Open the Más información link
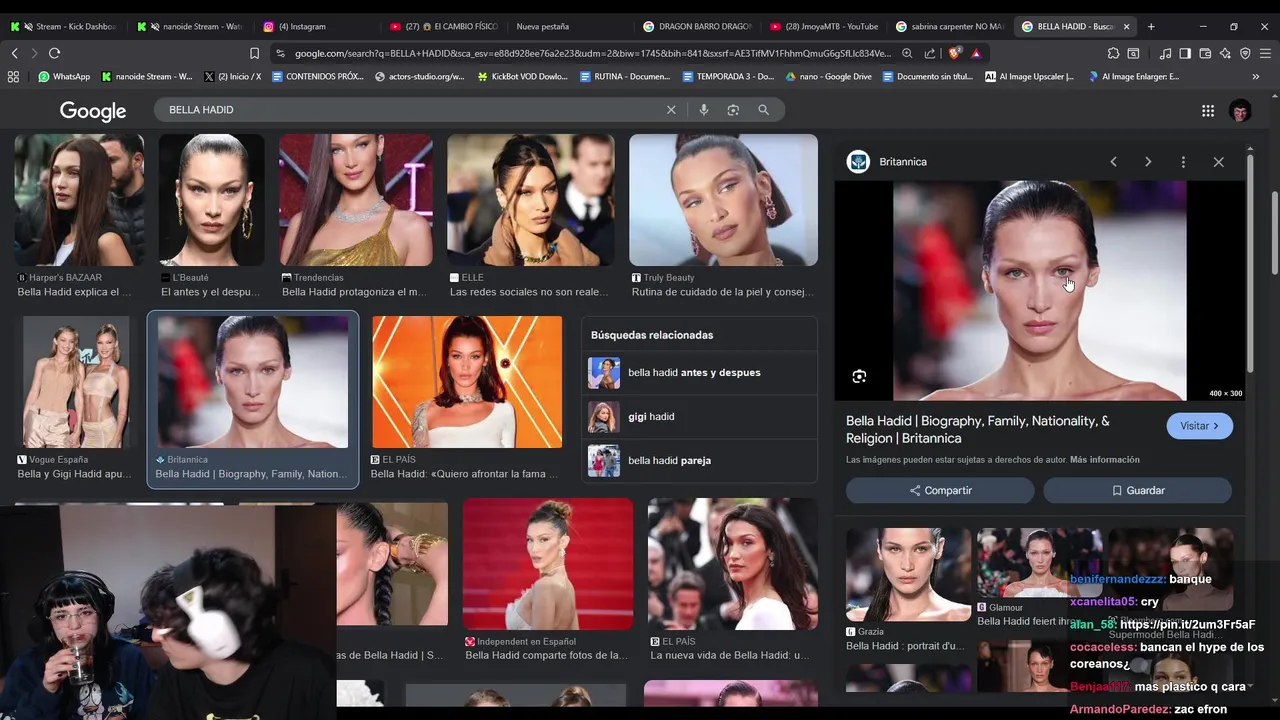The width and height of the screenshot is (1280, 720). [x=1104, y=460]
